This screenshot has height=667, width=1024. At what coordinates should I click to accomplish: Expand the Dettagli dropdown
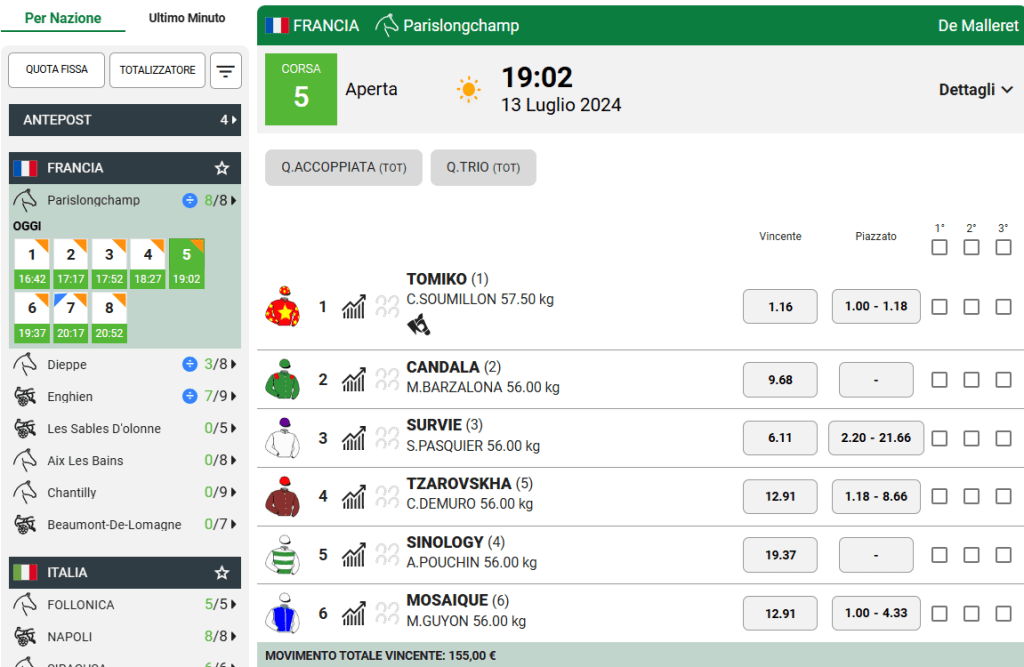[975, 90]
